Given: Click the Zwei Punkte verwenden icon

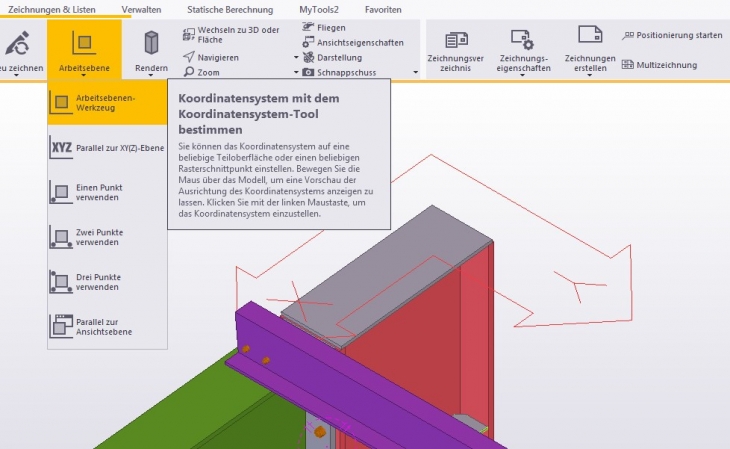Looking at the screenshot, I should coord(61,237).
